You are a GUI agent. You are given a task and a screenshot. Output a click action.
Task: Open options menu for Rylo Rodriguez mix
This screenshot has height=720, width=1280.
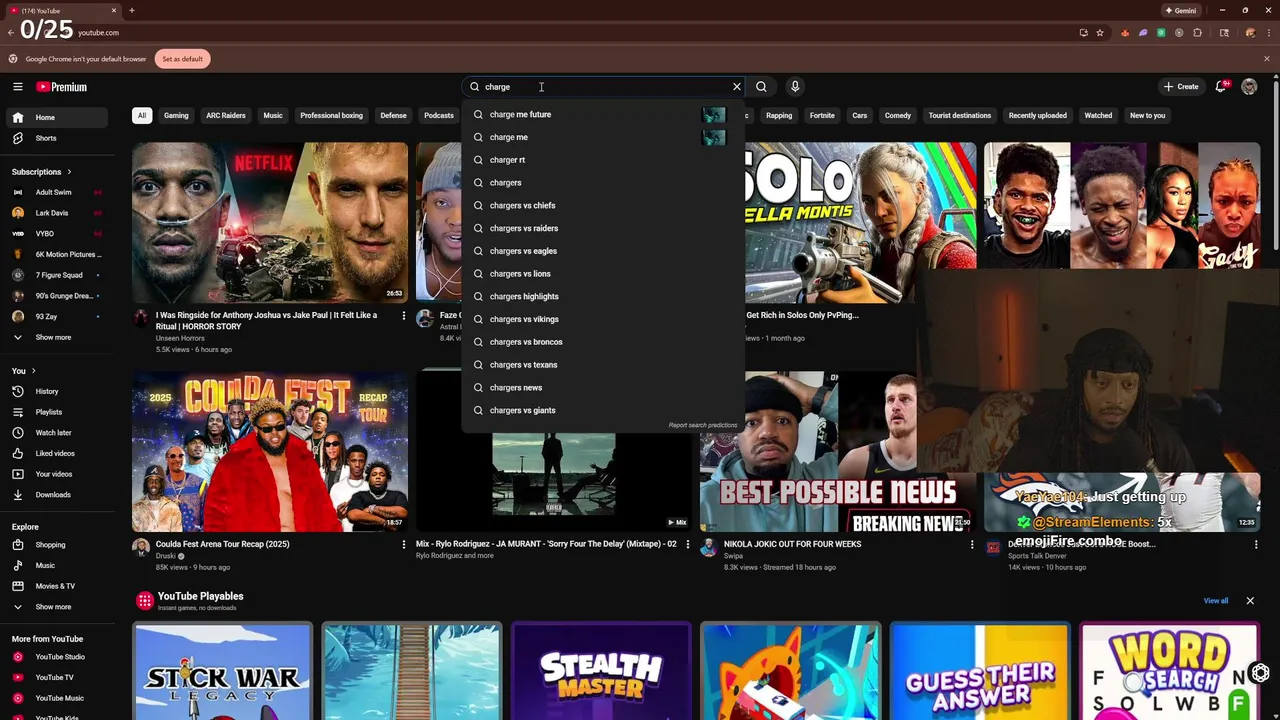click(x=687, y=545)
